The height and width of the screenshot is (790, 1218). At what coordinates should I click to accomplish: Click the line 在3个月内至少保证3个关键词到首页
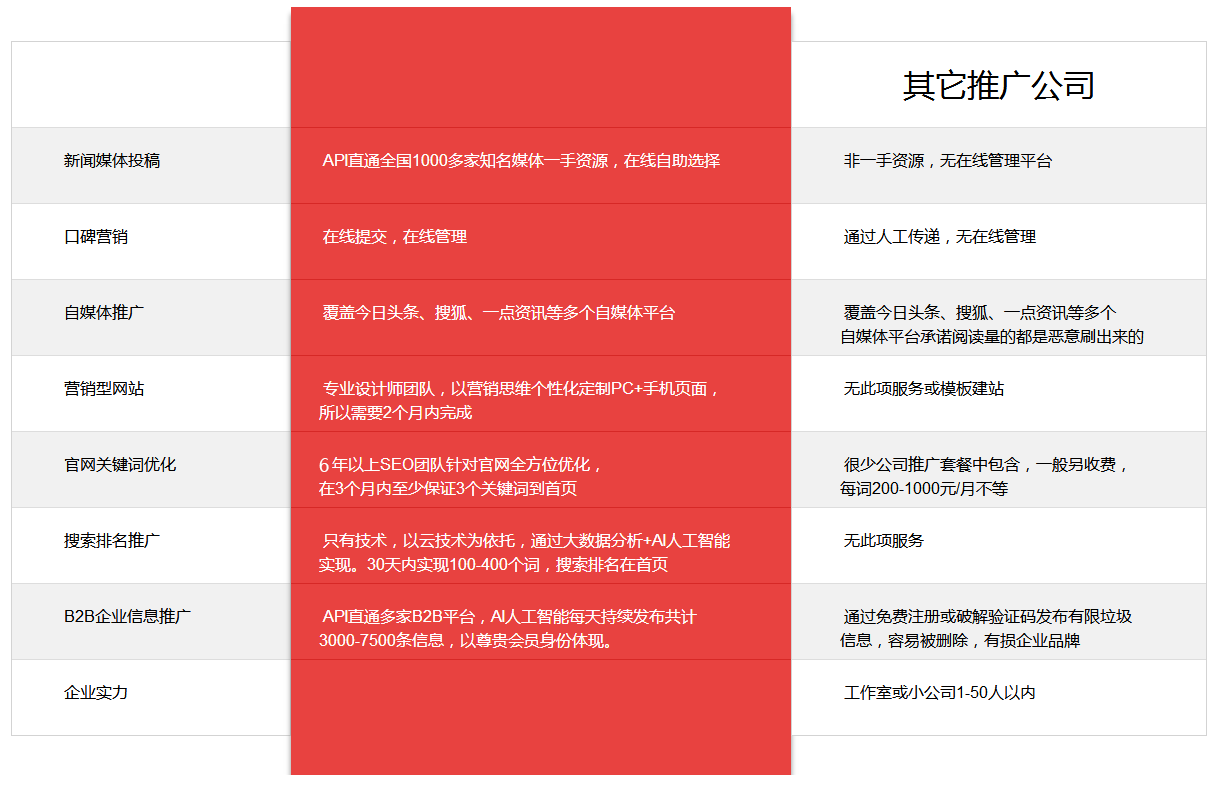(x=448, y=489)
